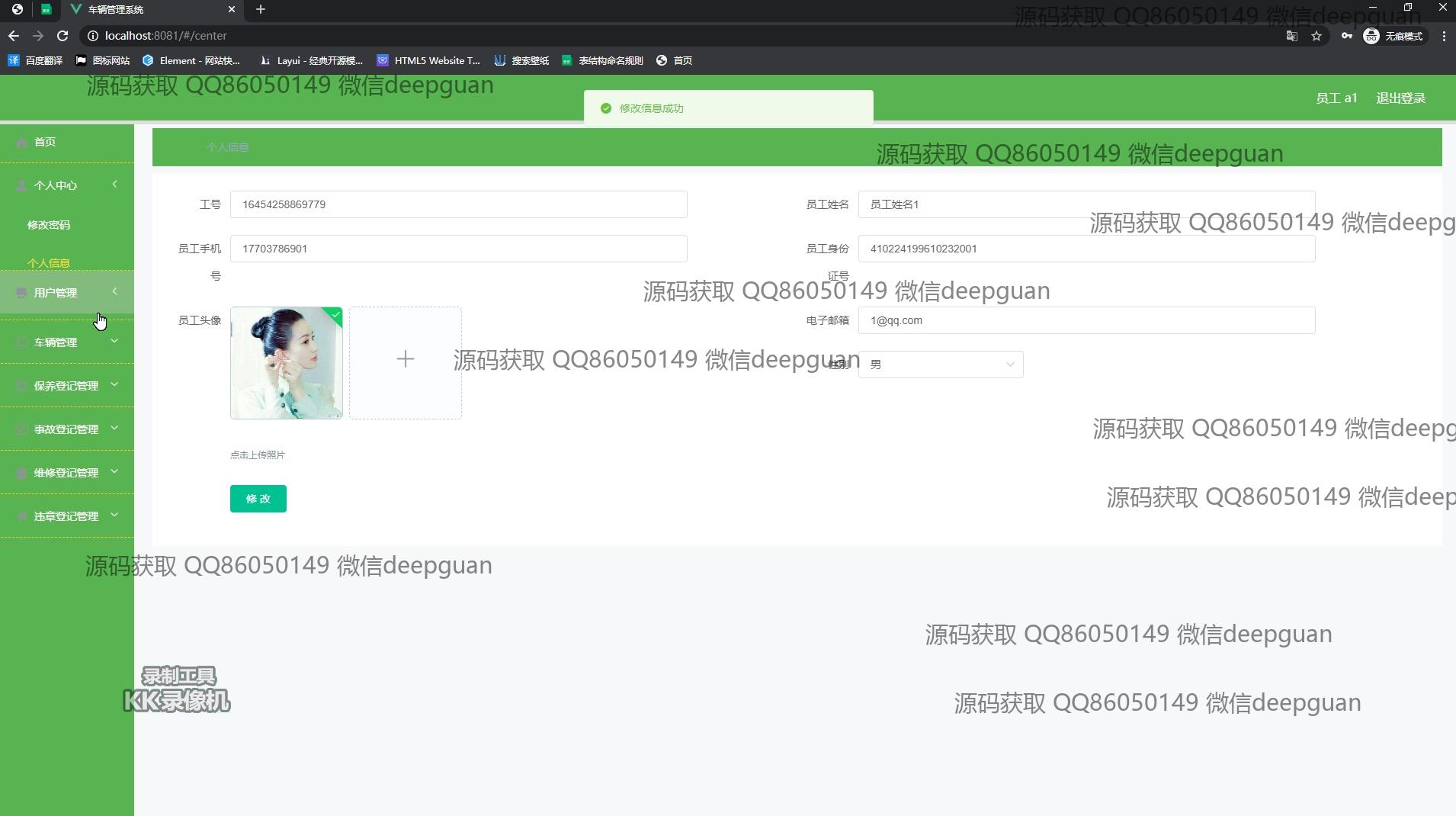Expand the 车辆管理 sidebar menu
1456x816 pixels.
tap(67, 342)
